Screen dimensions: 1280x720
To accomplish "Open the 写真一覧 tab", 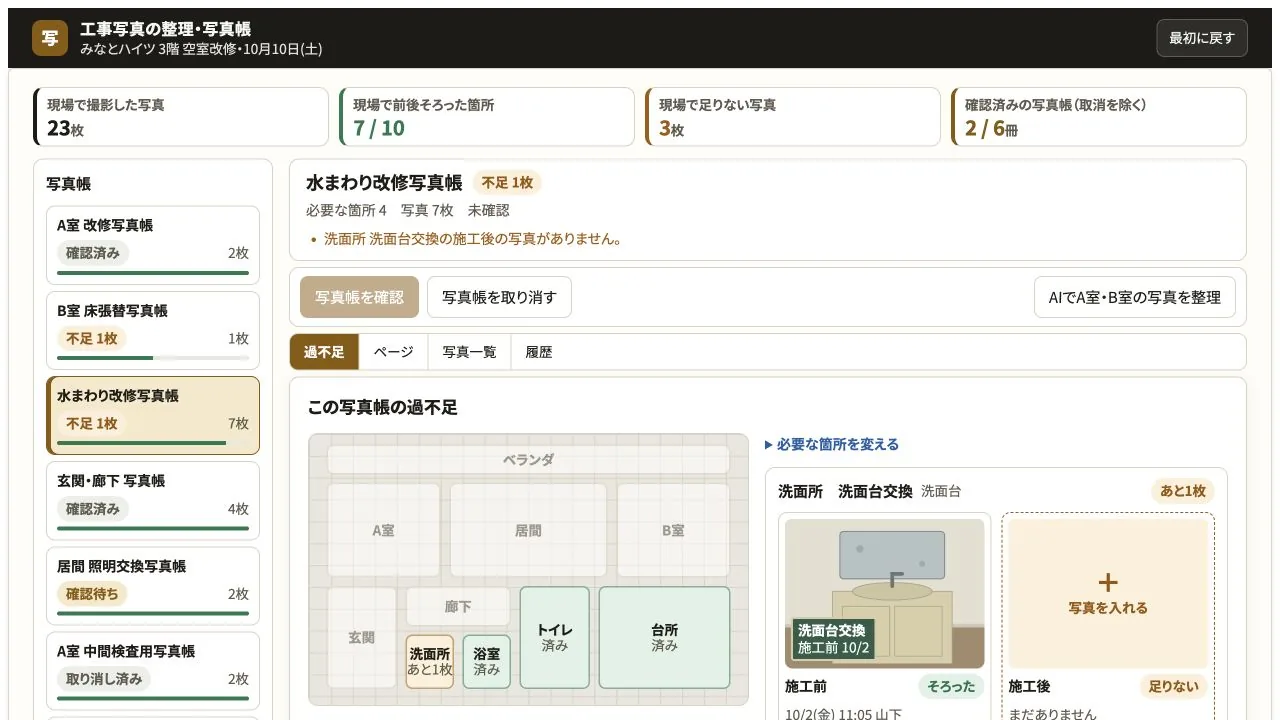I will (x=469, y=352).
